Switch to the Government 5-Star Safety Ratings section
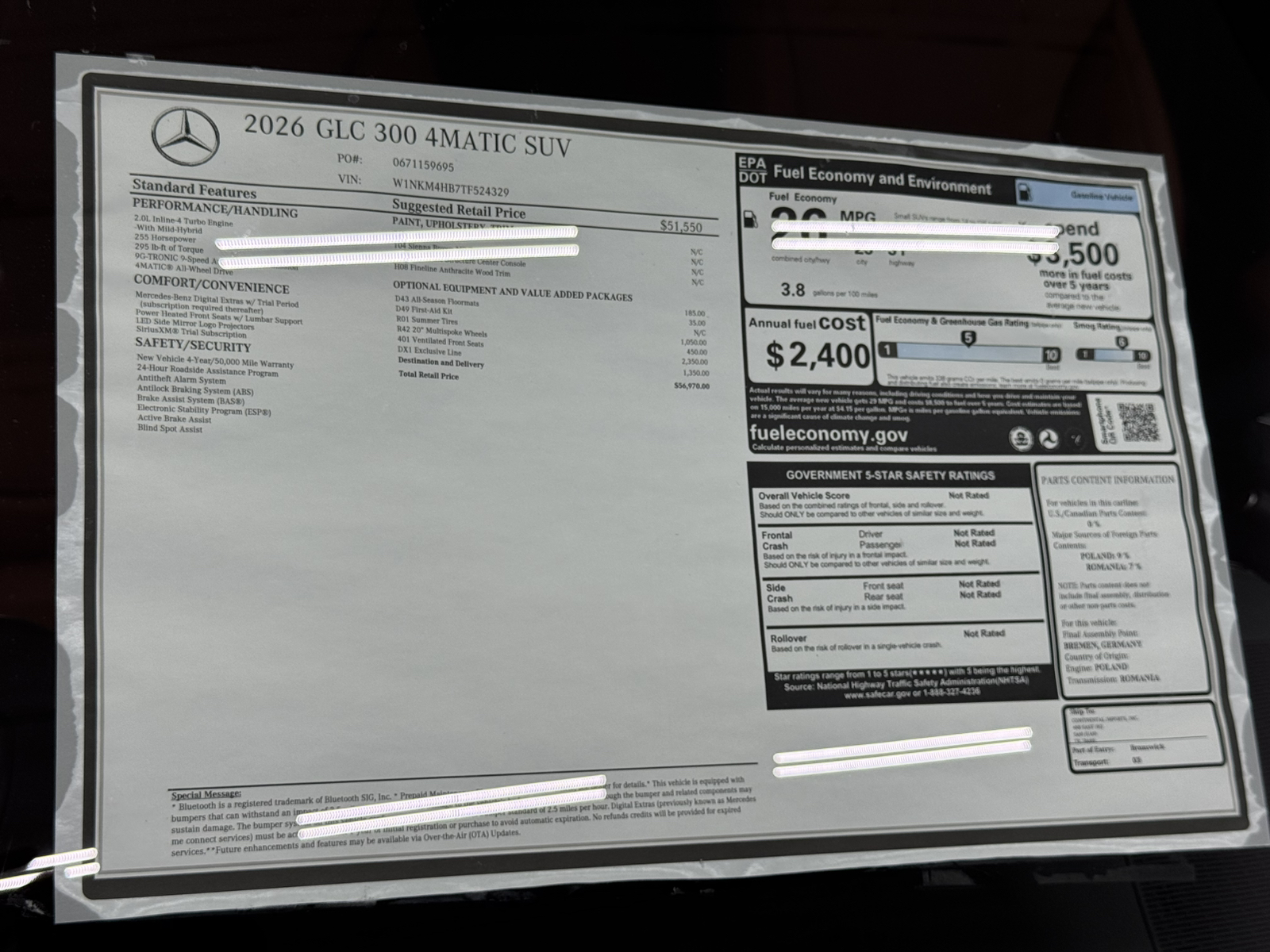This screenshot has height=952, width=1270. [891, 476]
